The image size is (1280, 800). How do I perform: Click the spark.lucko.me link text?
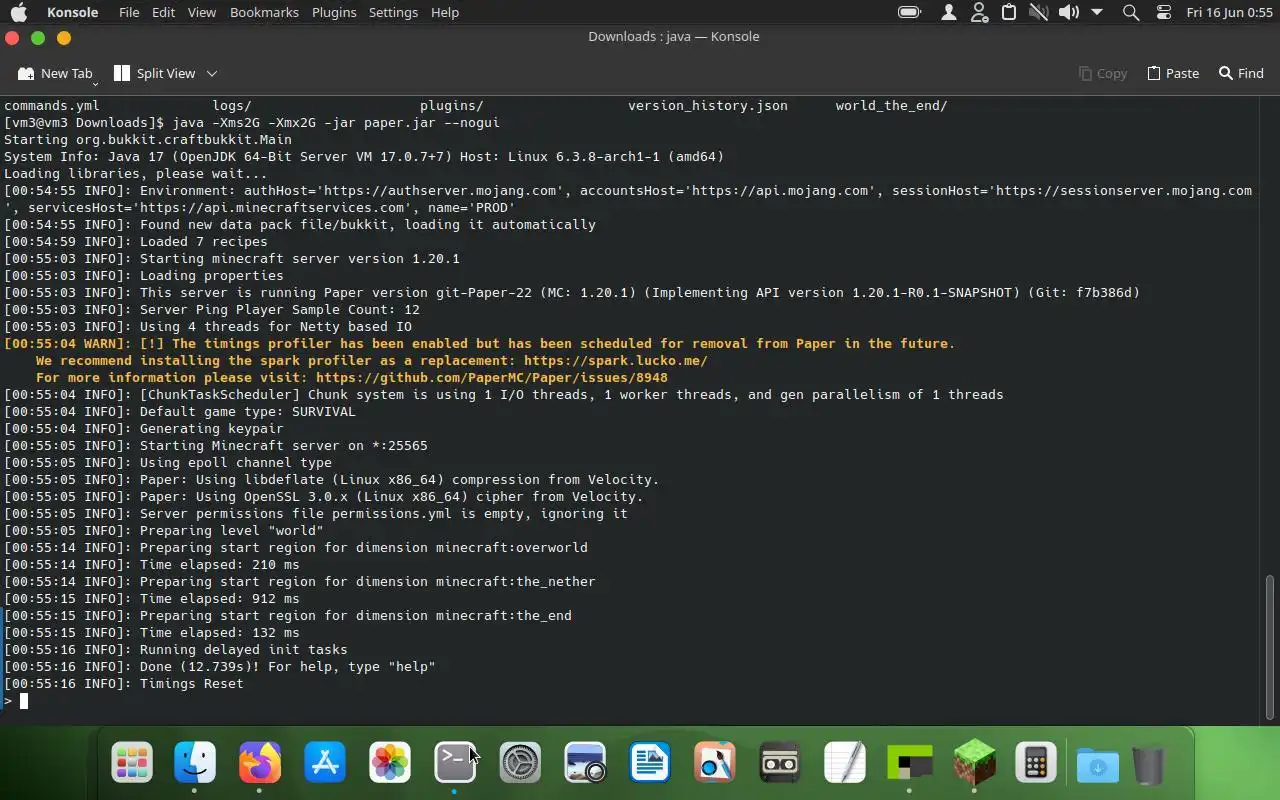point(615,361)
